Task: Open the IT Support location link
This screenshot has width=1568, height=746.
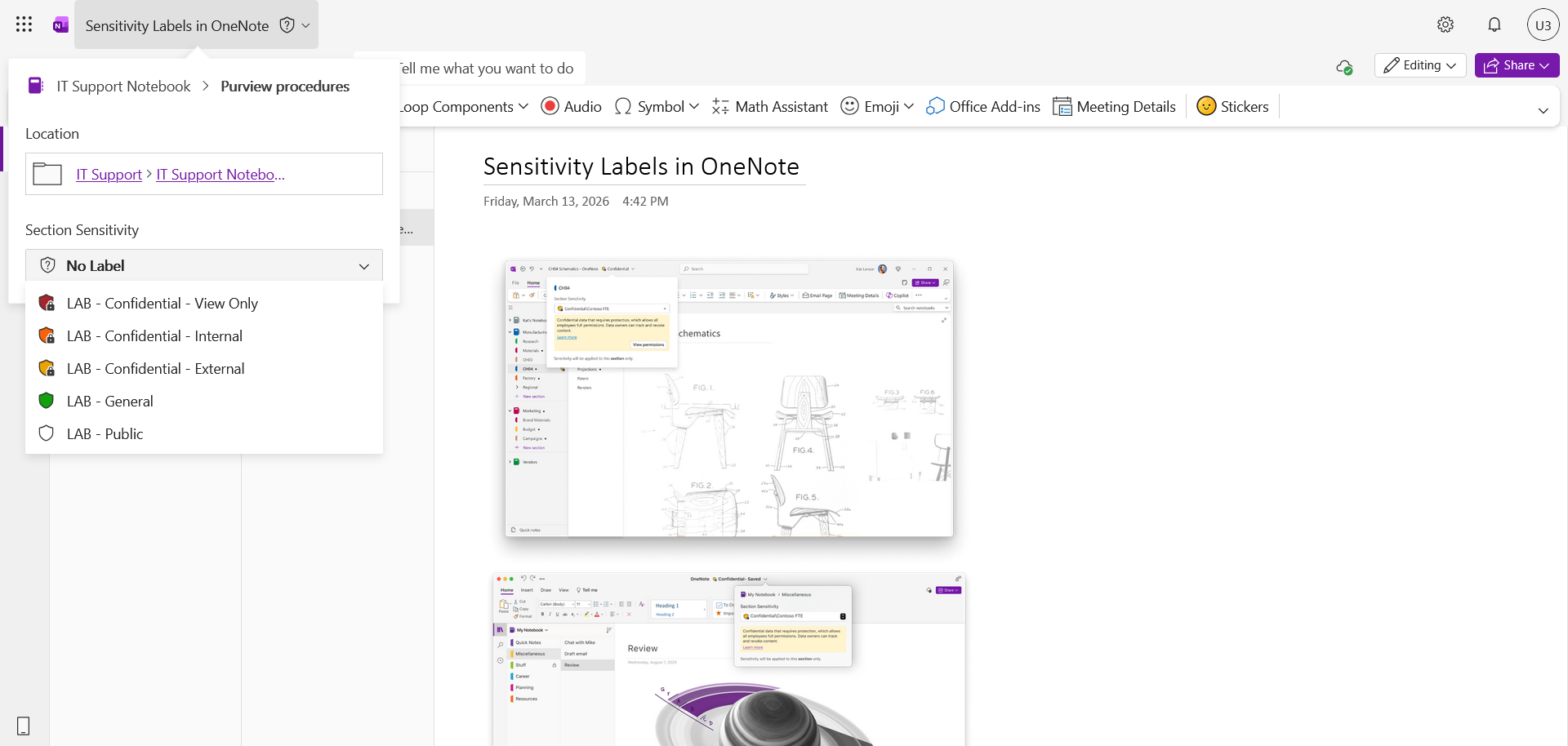Action: tap(109, 174)
